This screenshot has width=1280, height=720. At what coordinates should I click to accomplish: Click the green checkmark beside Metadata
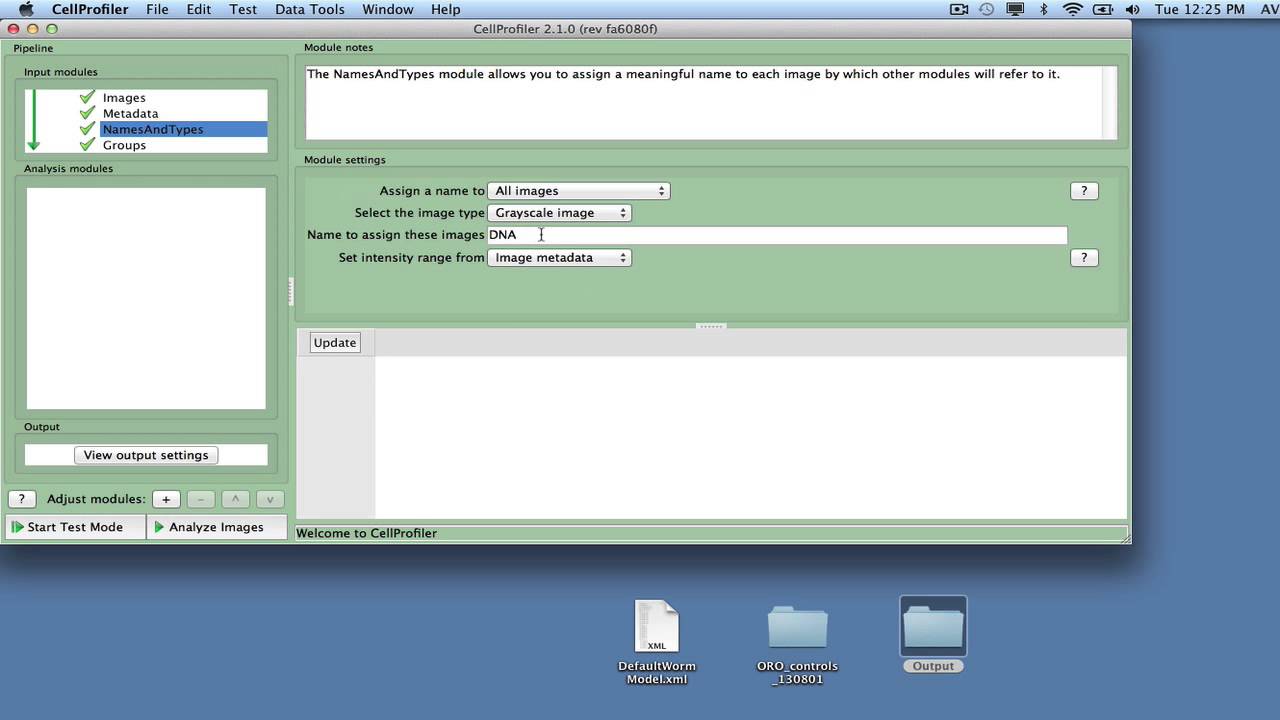click(87, 113)
